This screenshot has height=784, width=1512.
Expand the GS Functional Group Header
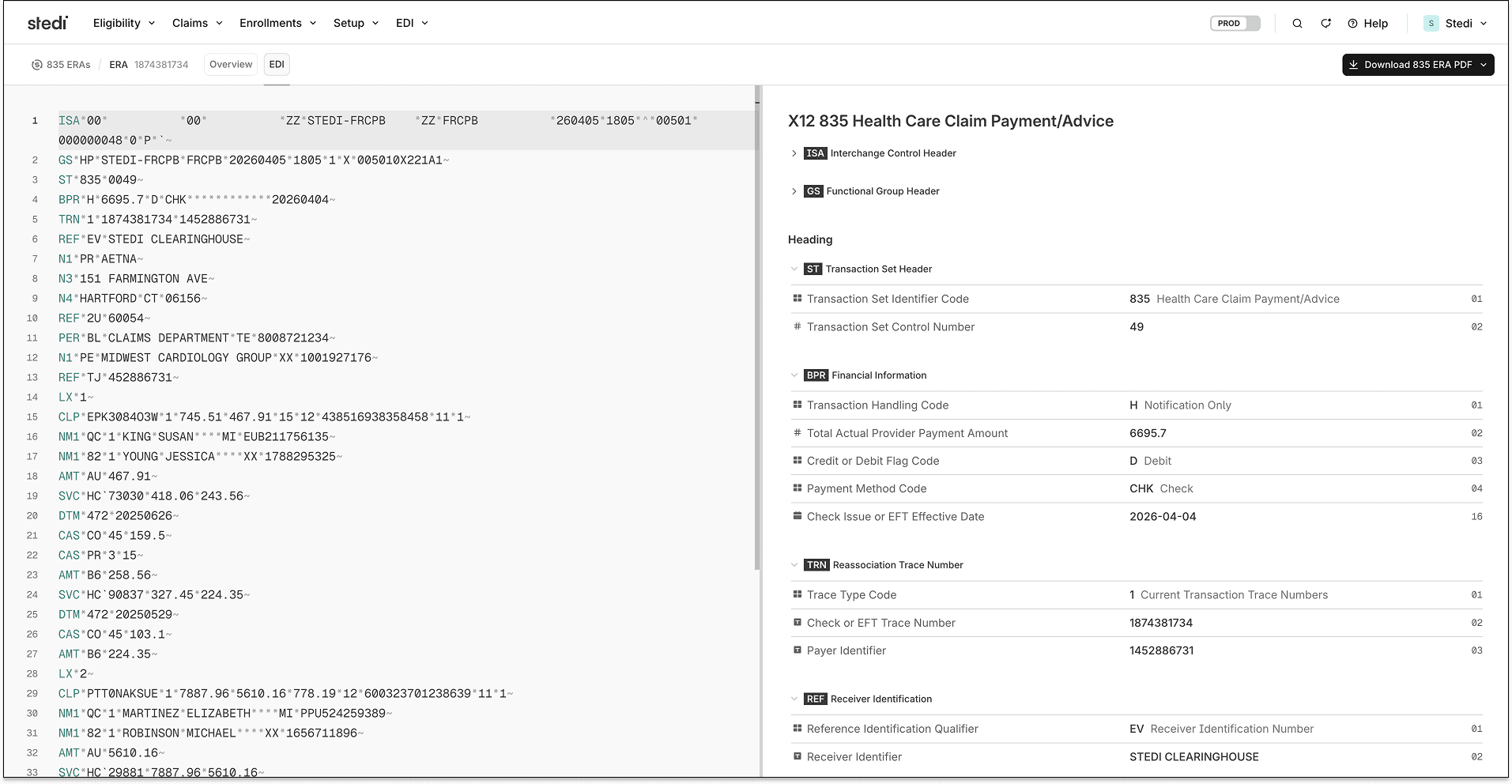794,191
